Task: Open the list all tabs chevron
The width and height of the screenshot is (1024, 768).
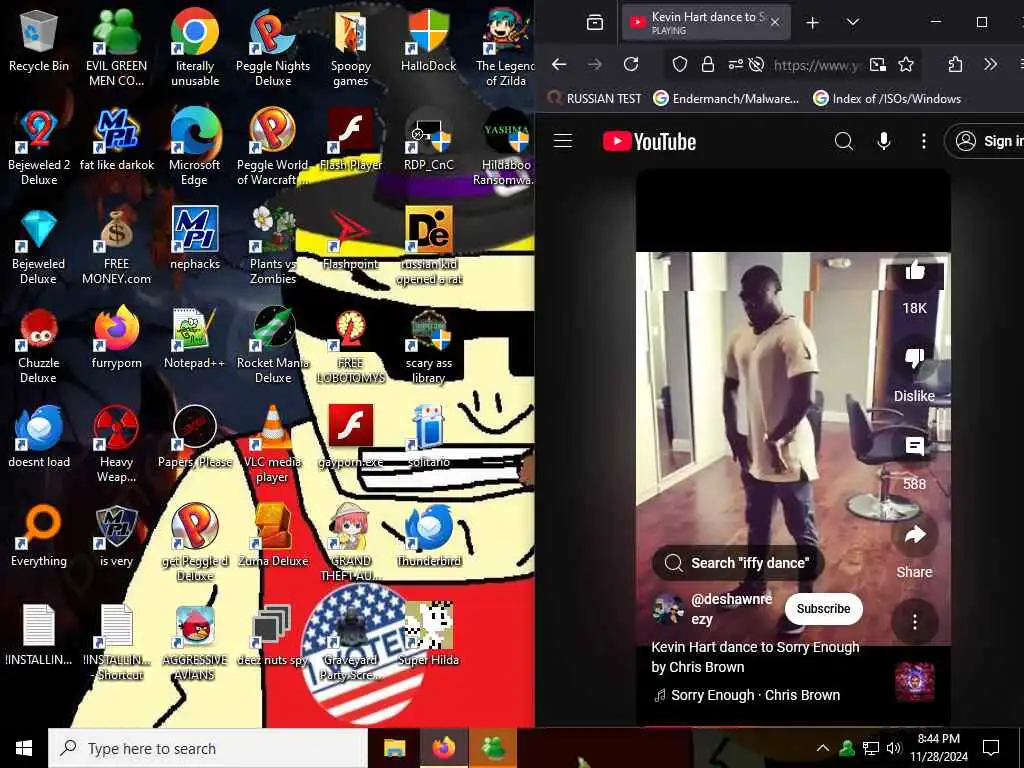Action: [852, 22]
